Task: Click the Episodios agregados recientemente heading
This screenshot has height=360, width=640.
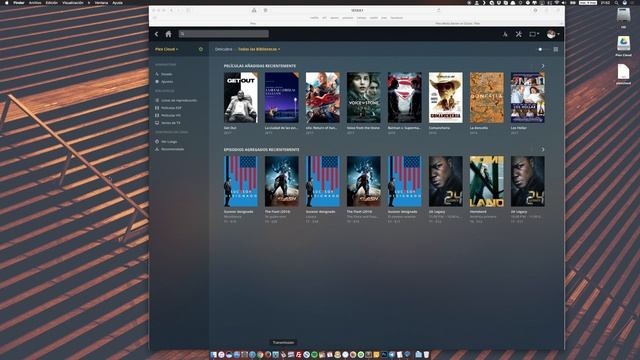Action: point(262,150)
